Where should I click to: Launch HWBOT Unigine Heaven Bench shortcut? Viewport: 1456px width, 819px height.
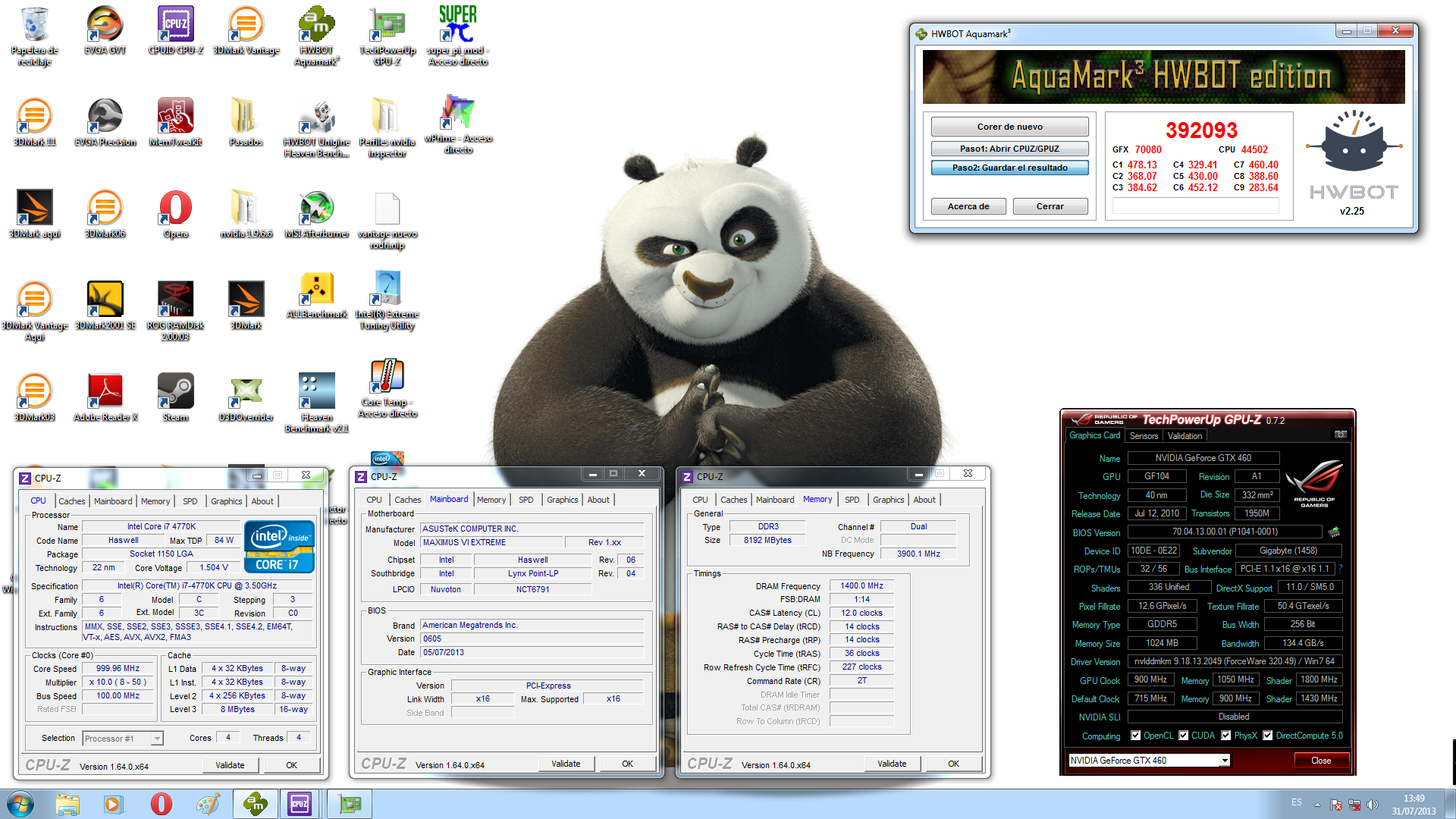tap(317, 127)
